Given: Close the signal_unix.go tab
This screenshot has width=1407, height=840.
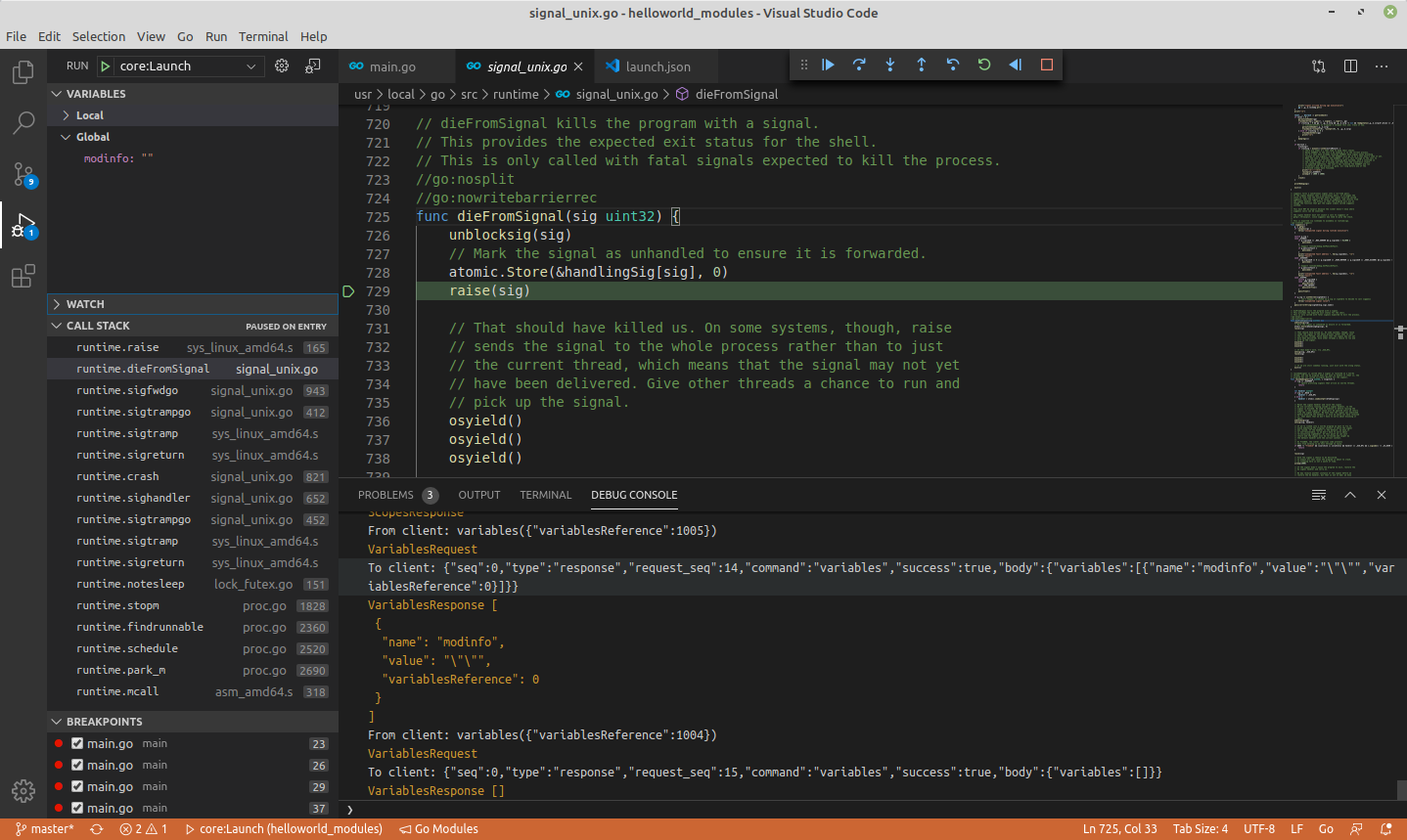Looking at the screenshot, I should coord(578,66).
